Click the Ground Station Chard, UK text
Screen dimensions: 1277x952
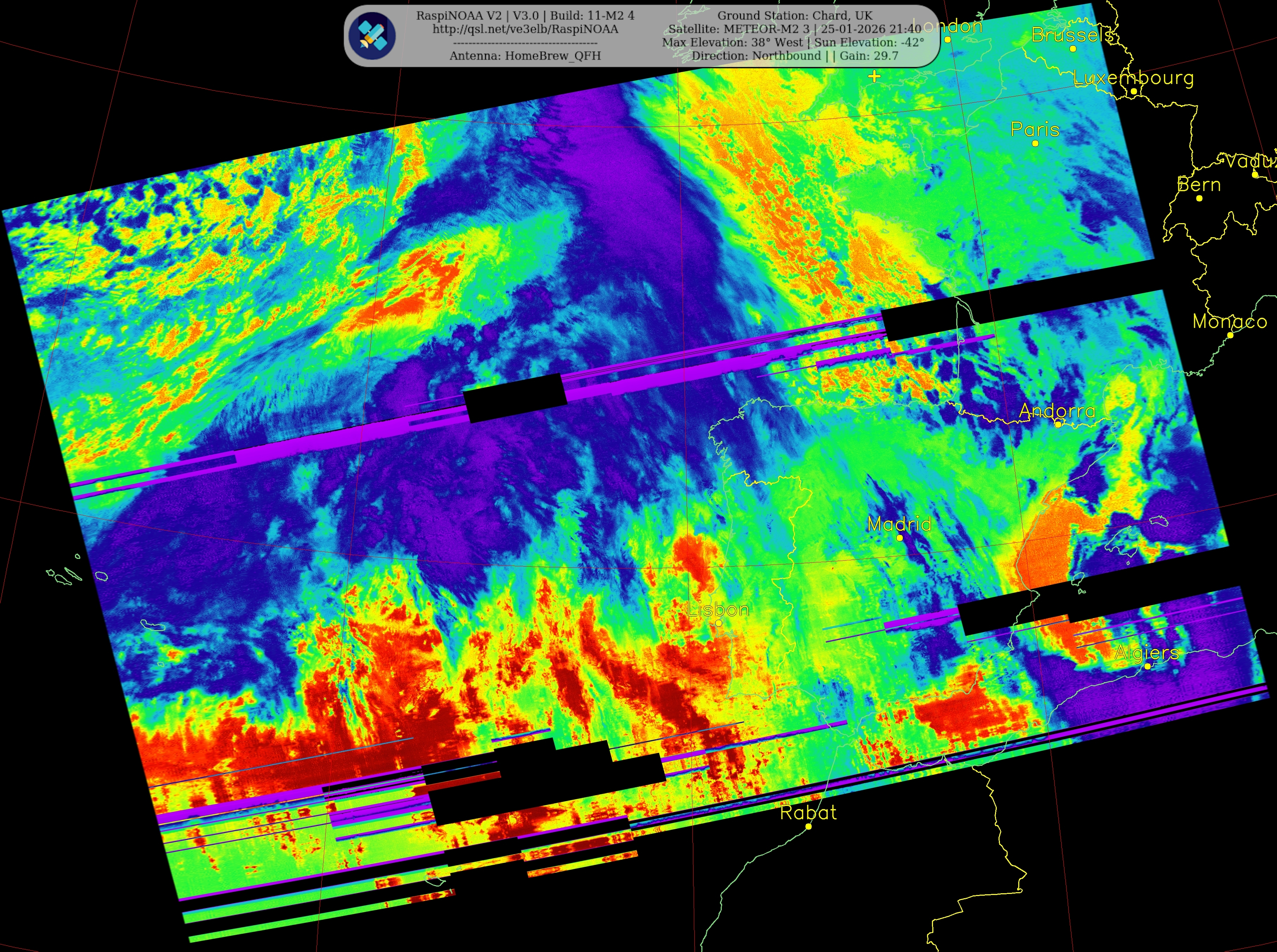pyautogui.click(x=794, y=15)
